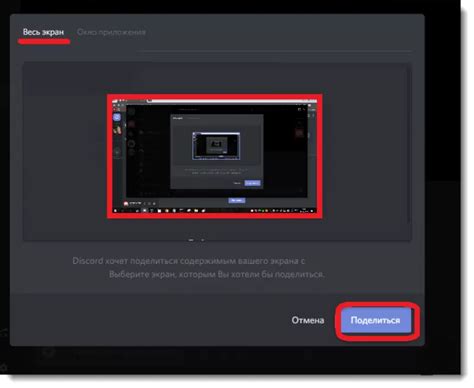Click the user avatar at preview's bottom left
The width and height of the screenshot is (474, 388).
126,203
